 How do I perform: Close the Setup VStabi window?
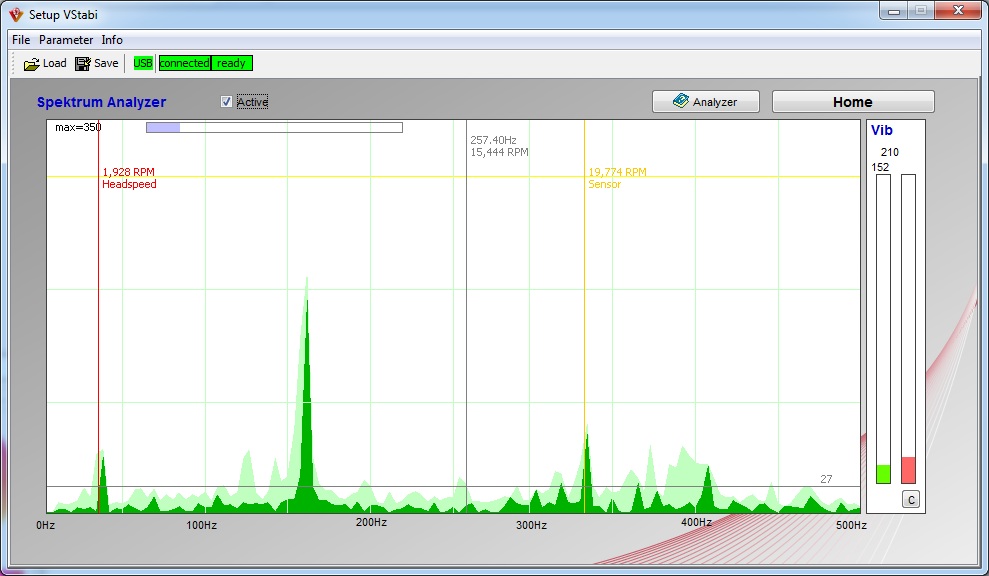click(958, 11)
